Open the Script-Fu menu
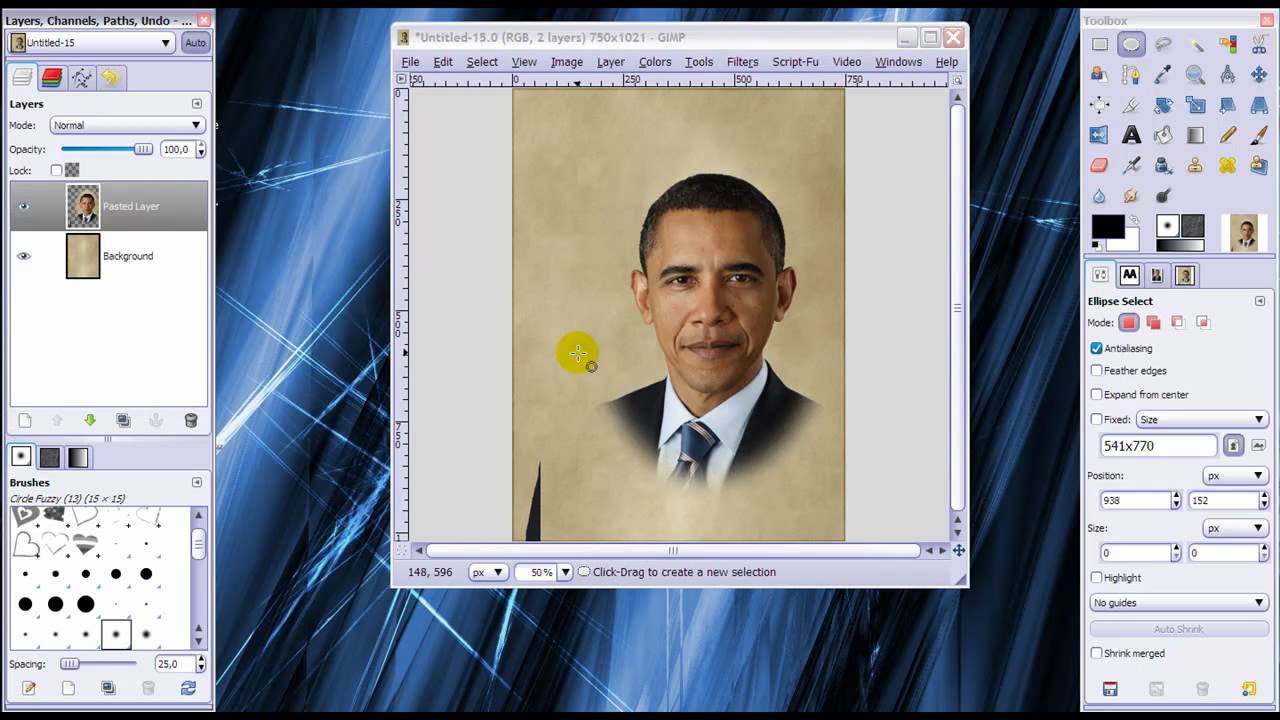The height and width of the screenshot is (720, 1280). click(x=795, y=62)
